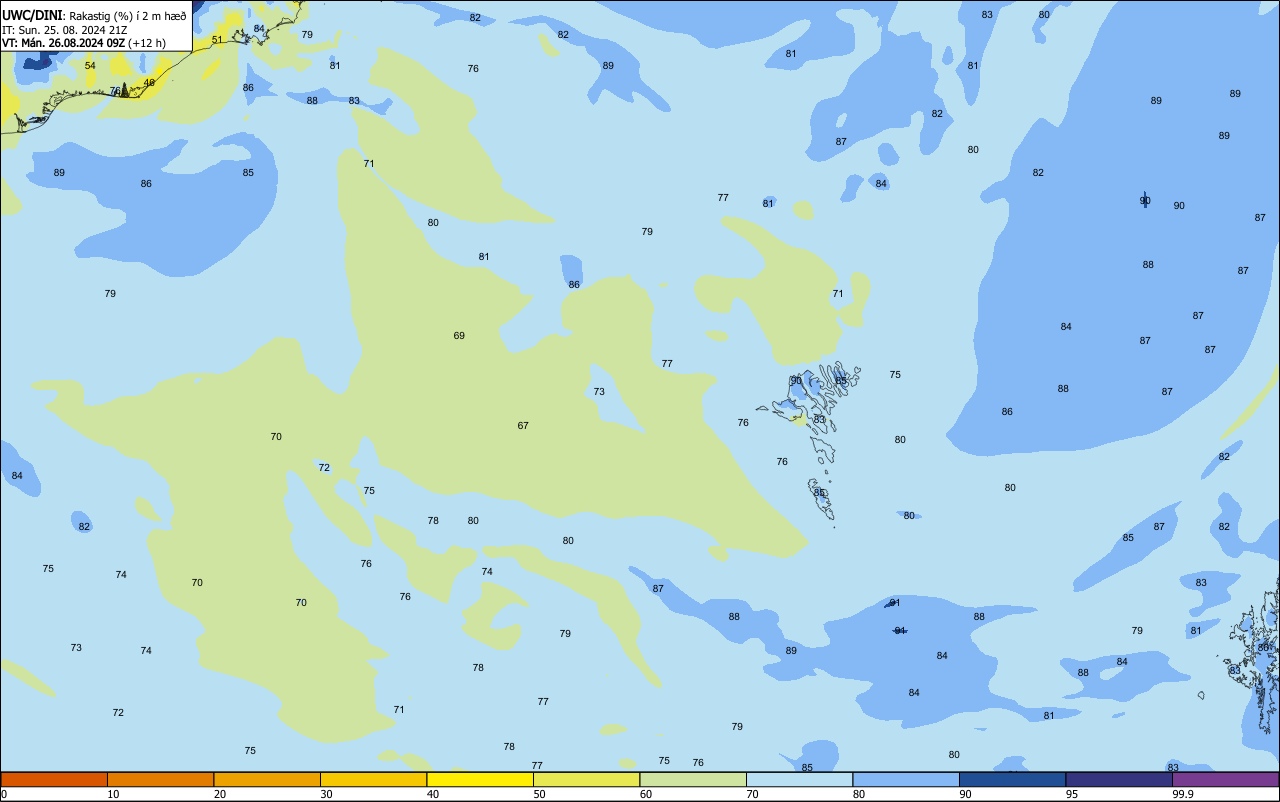This screenshot has height=802, width=1280.
Task: Click the 60–70 light green legend swatch
Action: coord(693,779)
